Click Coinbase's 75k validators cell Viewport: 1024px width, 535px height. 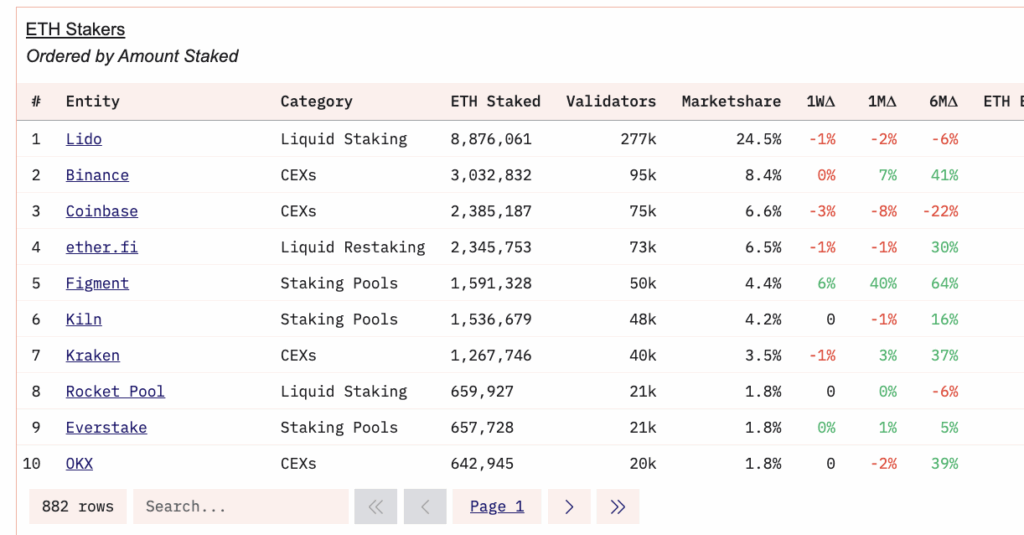point(643,211)
